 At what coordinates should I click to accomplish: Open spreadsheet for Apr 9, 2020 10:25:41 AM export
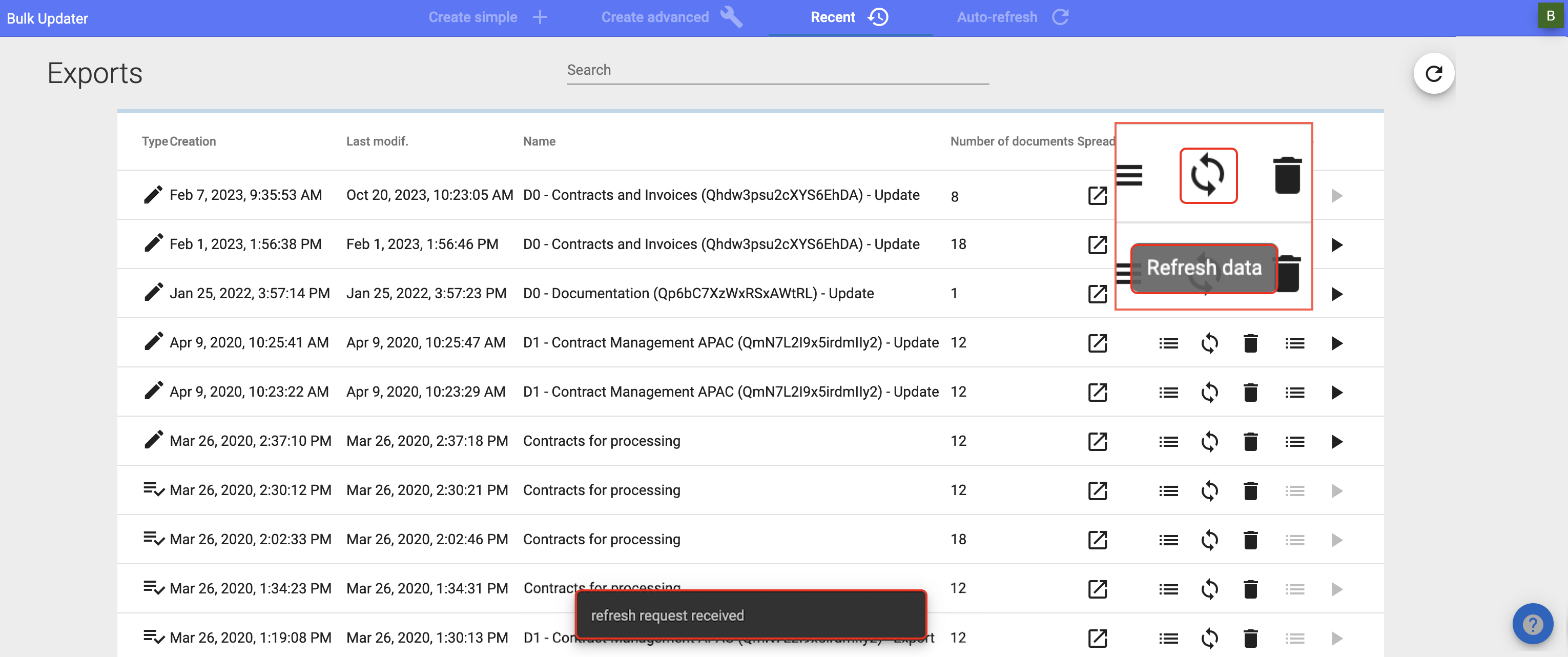coord(1097,343)
